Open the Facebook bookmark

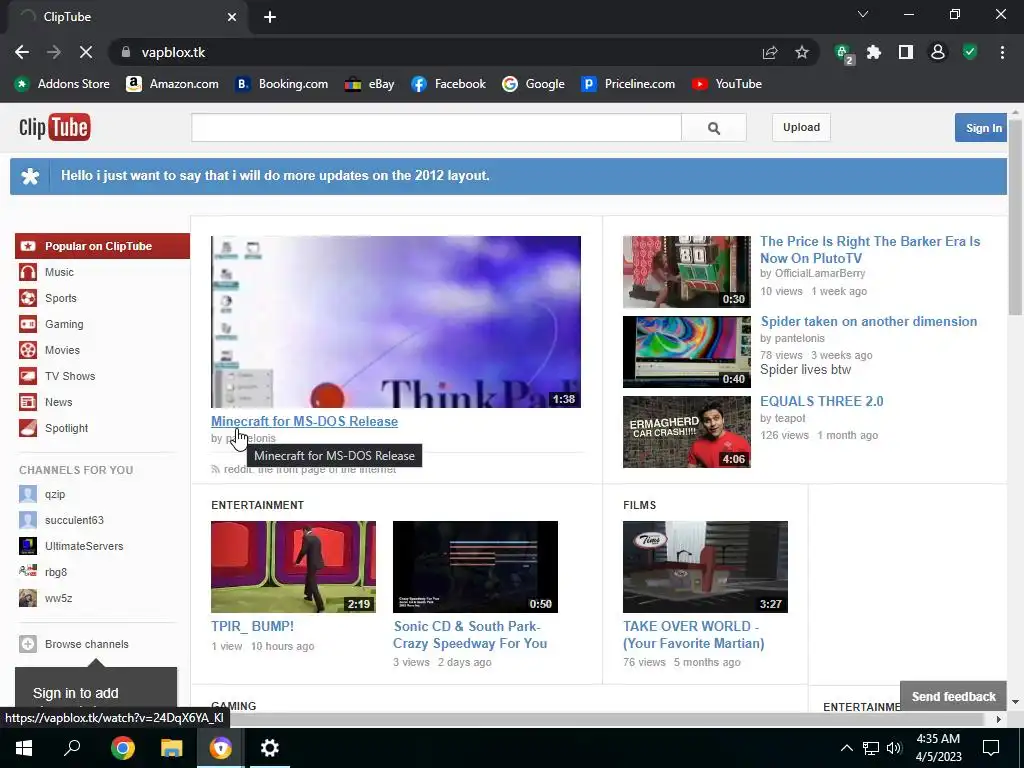pyautogui.click(x=448, y=84)
